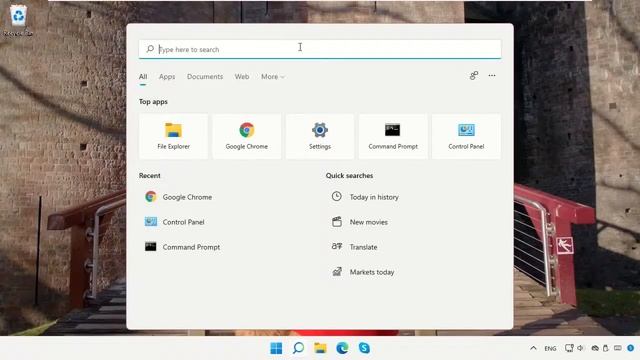Open the three-dot options menu in search
Viewport: 640px width, 360px height.
click(x=492, y=76)
